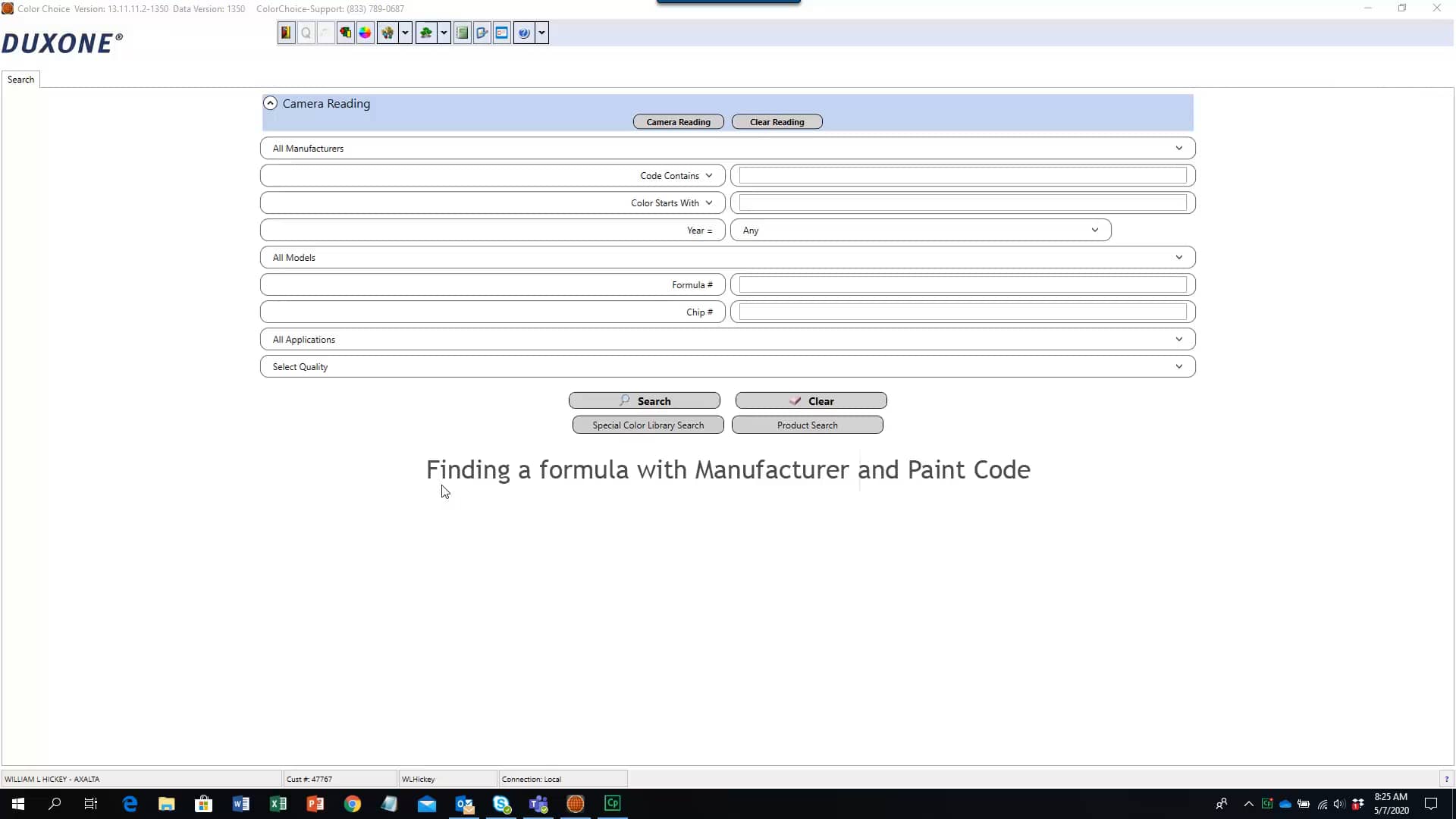Click the magnifier search icon in toolbar
Screen dimensions: 1456x819
pyautogui.click(x=306, y=33)
